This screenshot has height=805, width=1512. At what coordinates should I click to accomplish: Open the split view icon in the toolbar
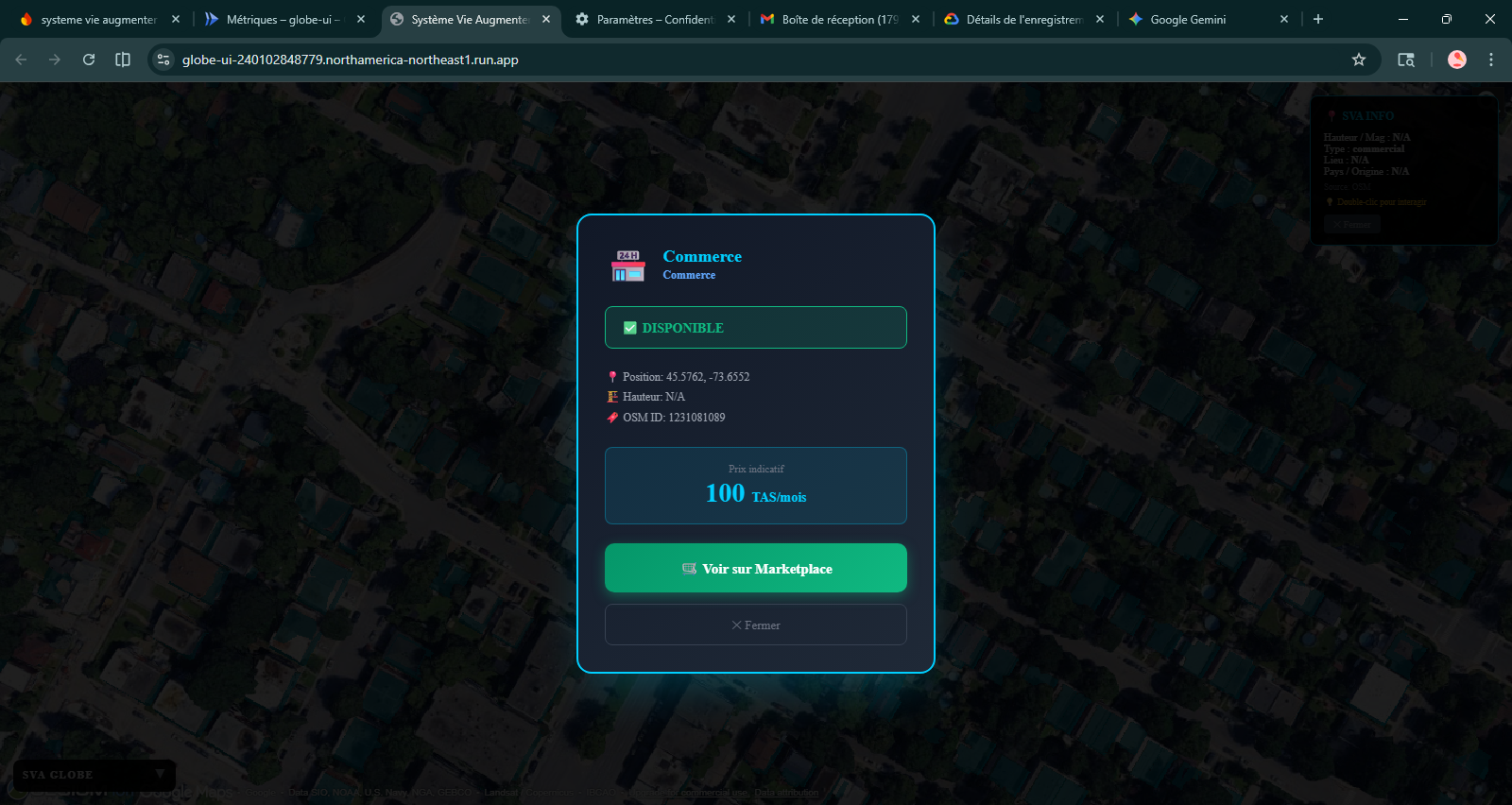(x=123, y=60)
